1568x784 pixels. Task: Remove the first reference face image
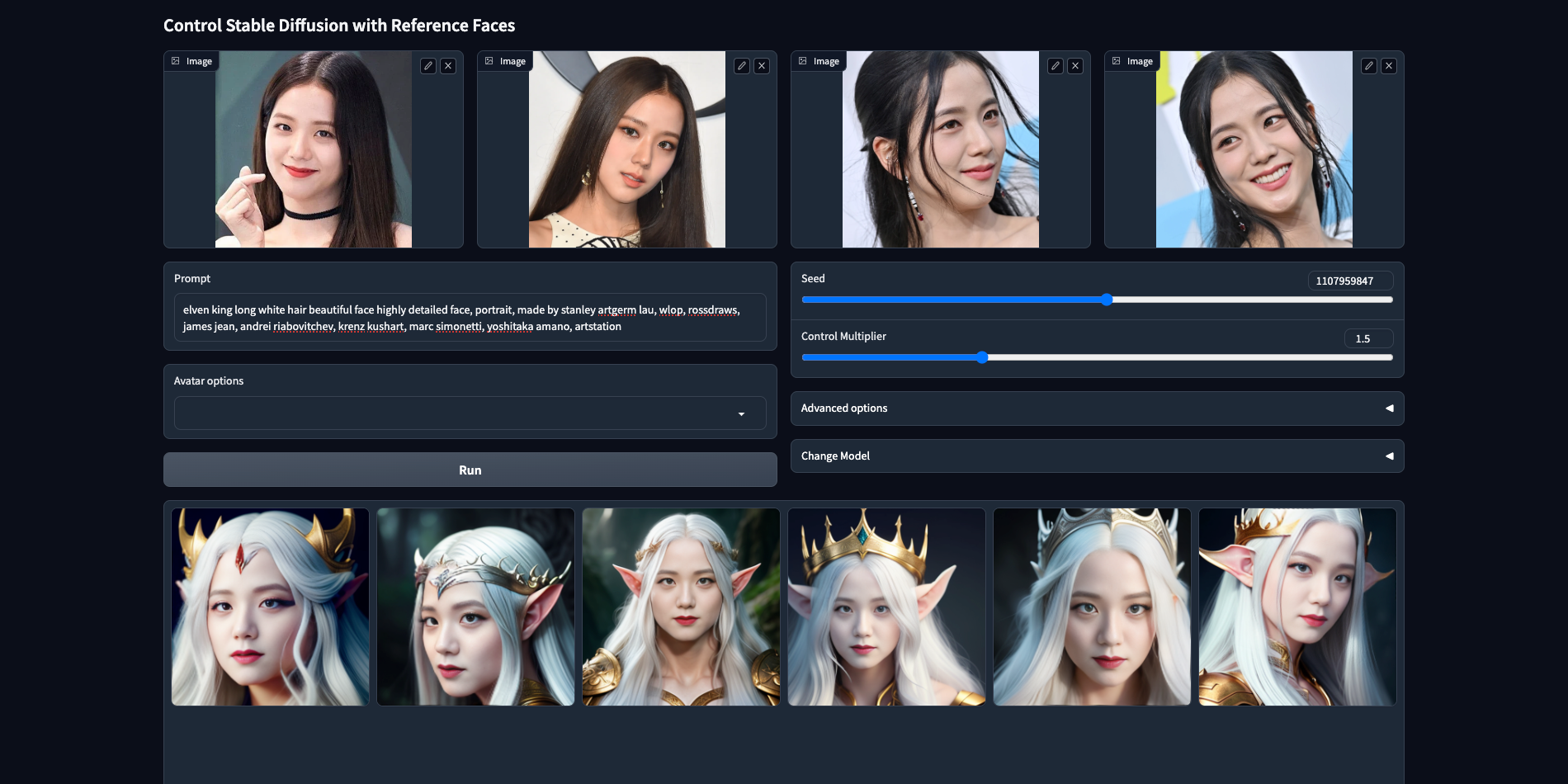[x=448, y=66]
